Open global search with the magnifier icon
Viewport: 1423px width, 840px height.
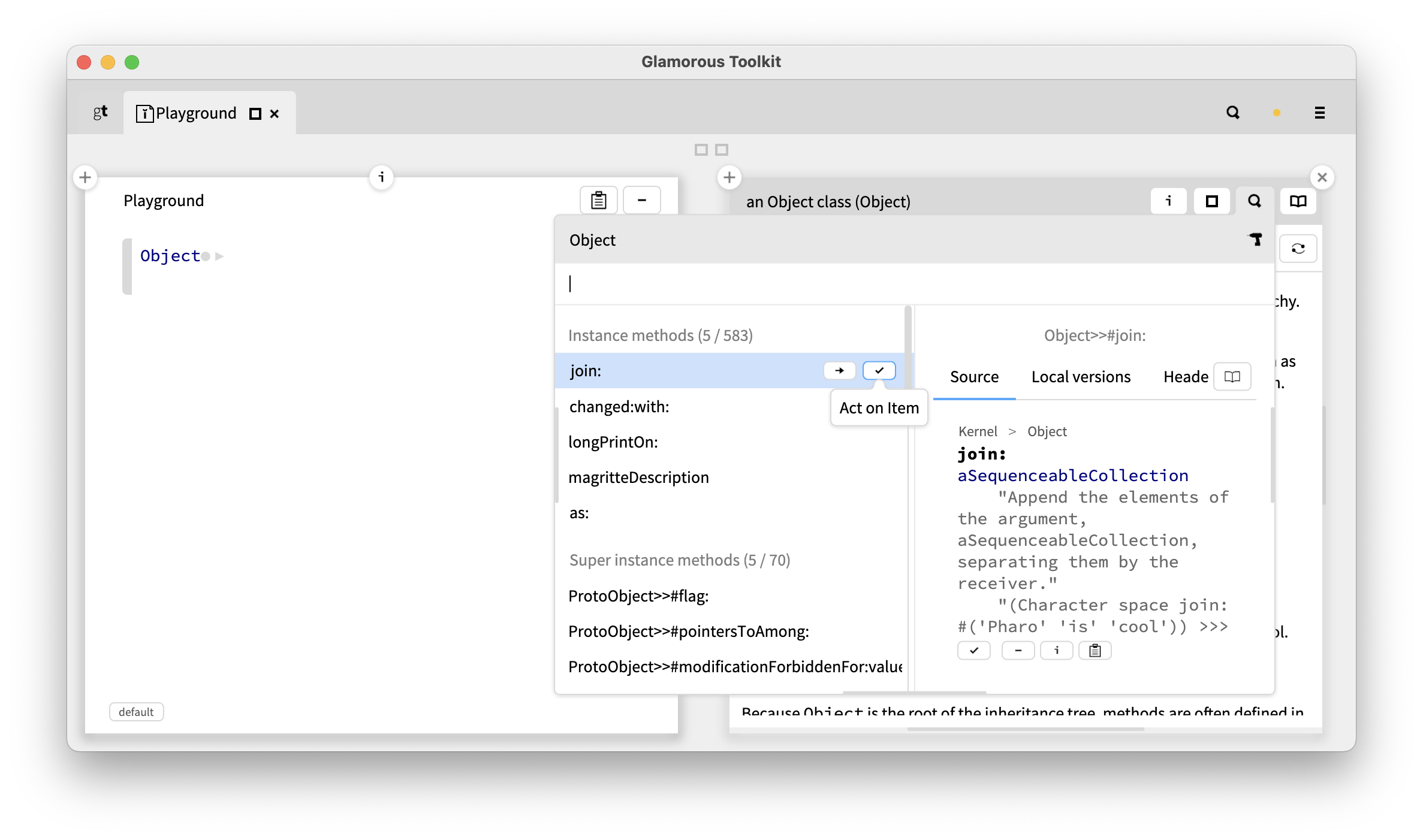pyautogui.click(x=1232, y=113)
